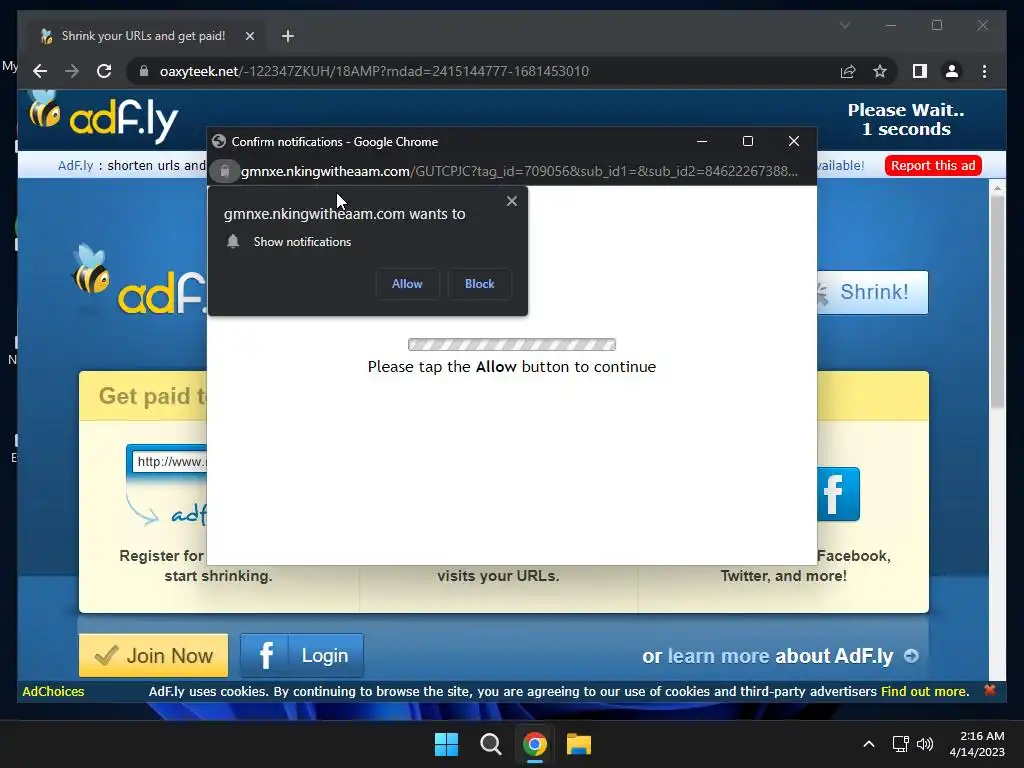This screenshot has width=1024, height=768.
Task: Click the lock icon in the main address bar
Action: click(x=144, y=71)
